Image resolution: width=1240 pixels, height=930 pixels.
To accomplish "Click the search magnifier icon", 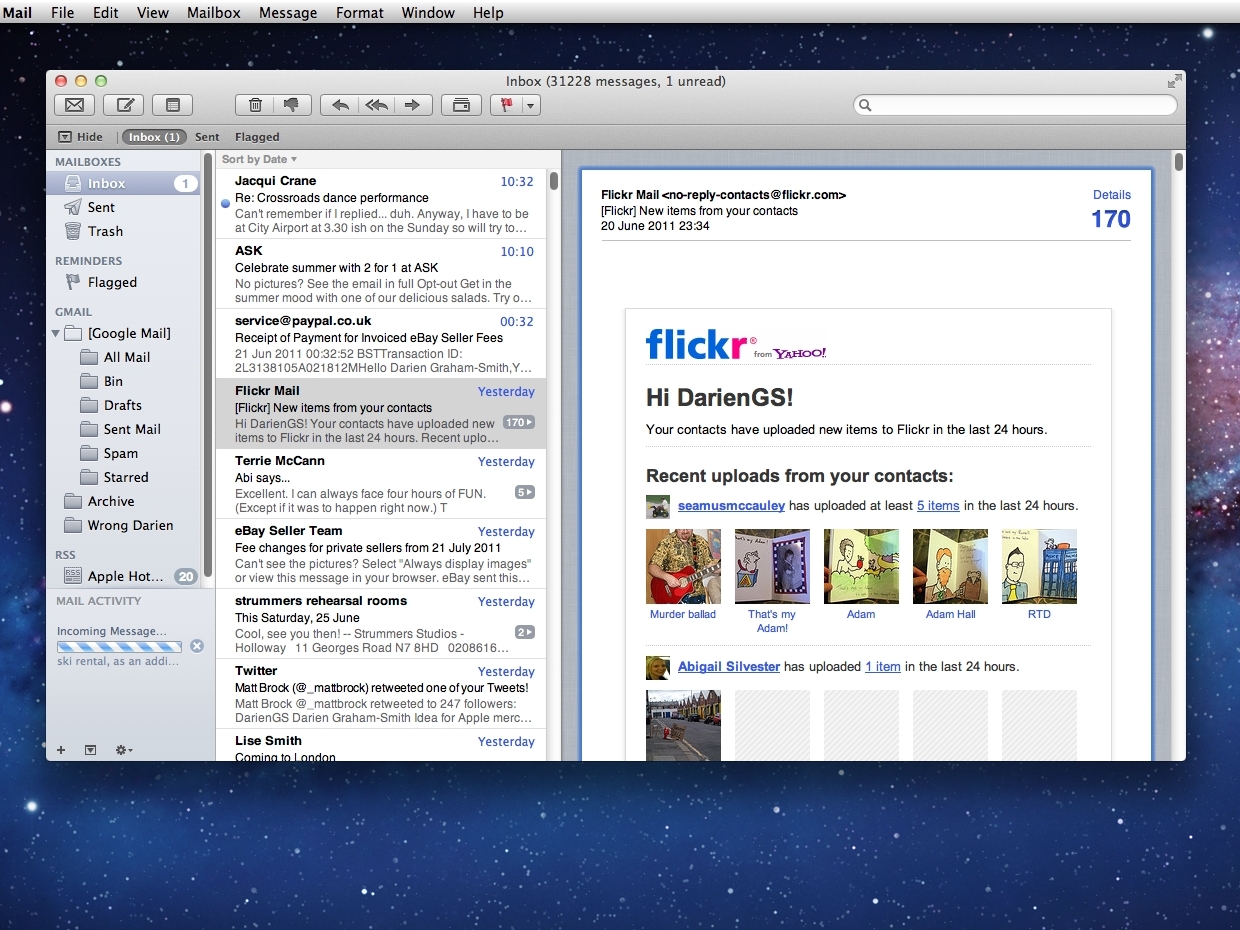I will coord(866,105).
